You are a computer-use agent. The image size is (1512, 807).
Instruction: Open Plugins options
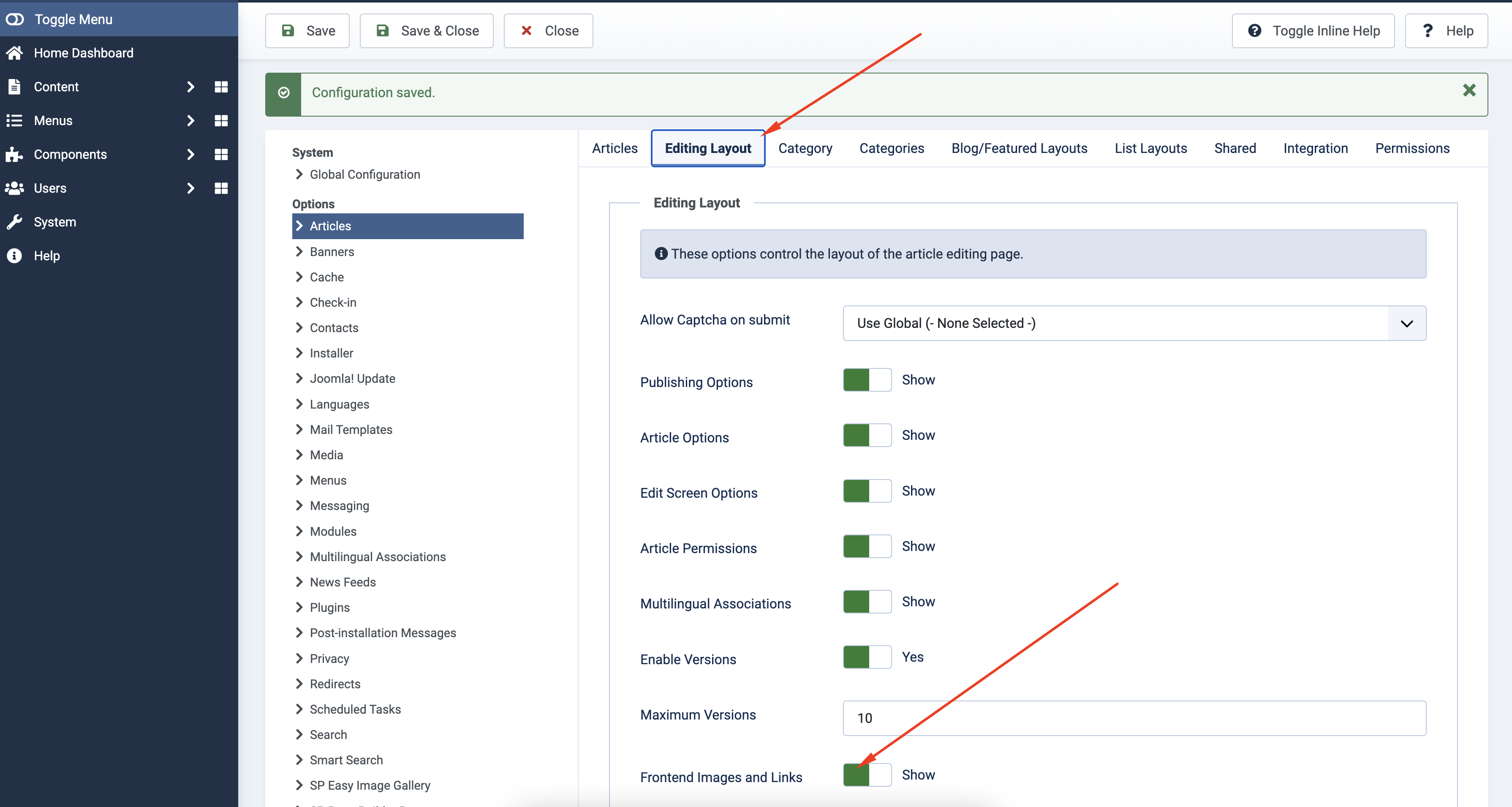(x=329, y=607)
